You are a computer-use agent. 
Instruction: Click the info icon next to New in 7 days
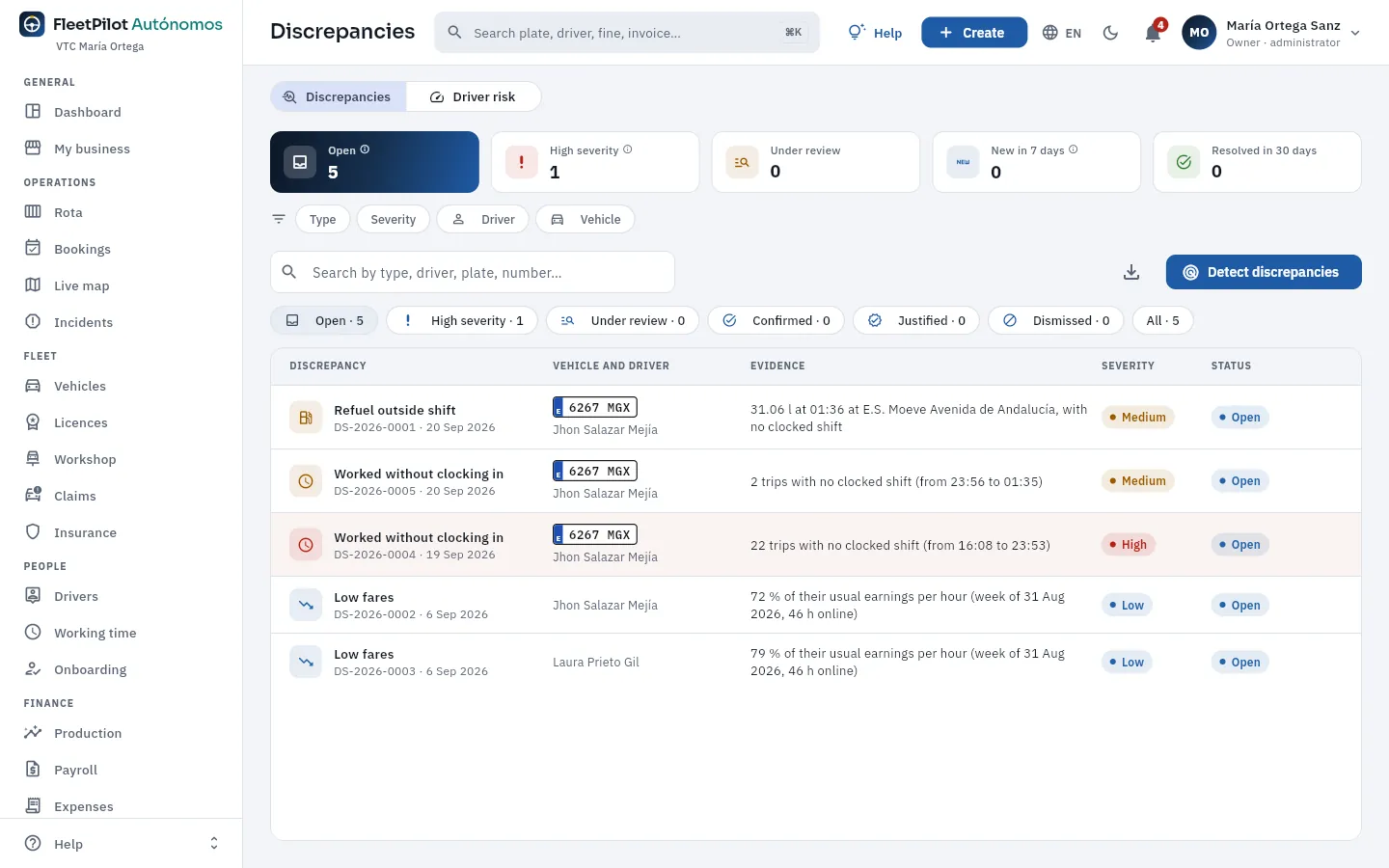[1074, 149]
